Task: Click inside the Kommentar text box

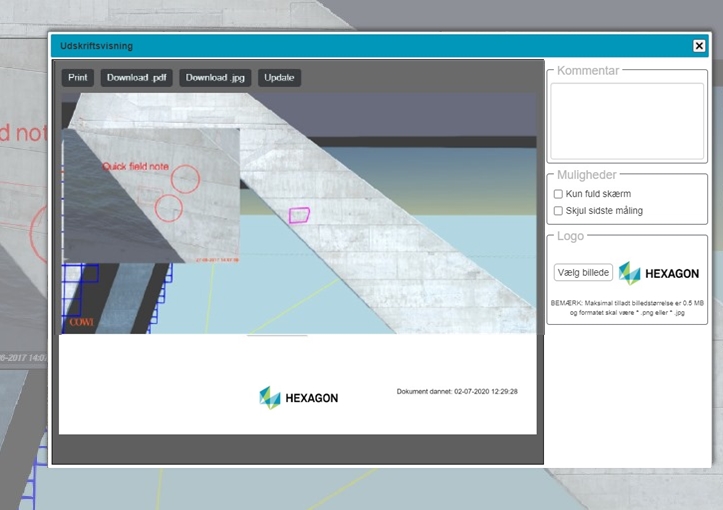Action: [627, 120]
